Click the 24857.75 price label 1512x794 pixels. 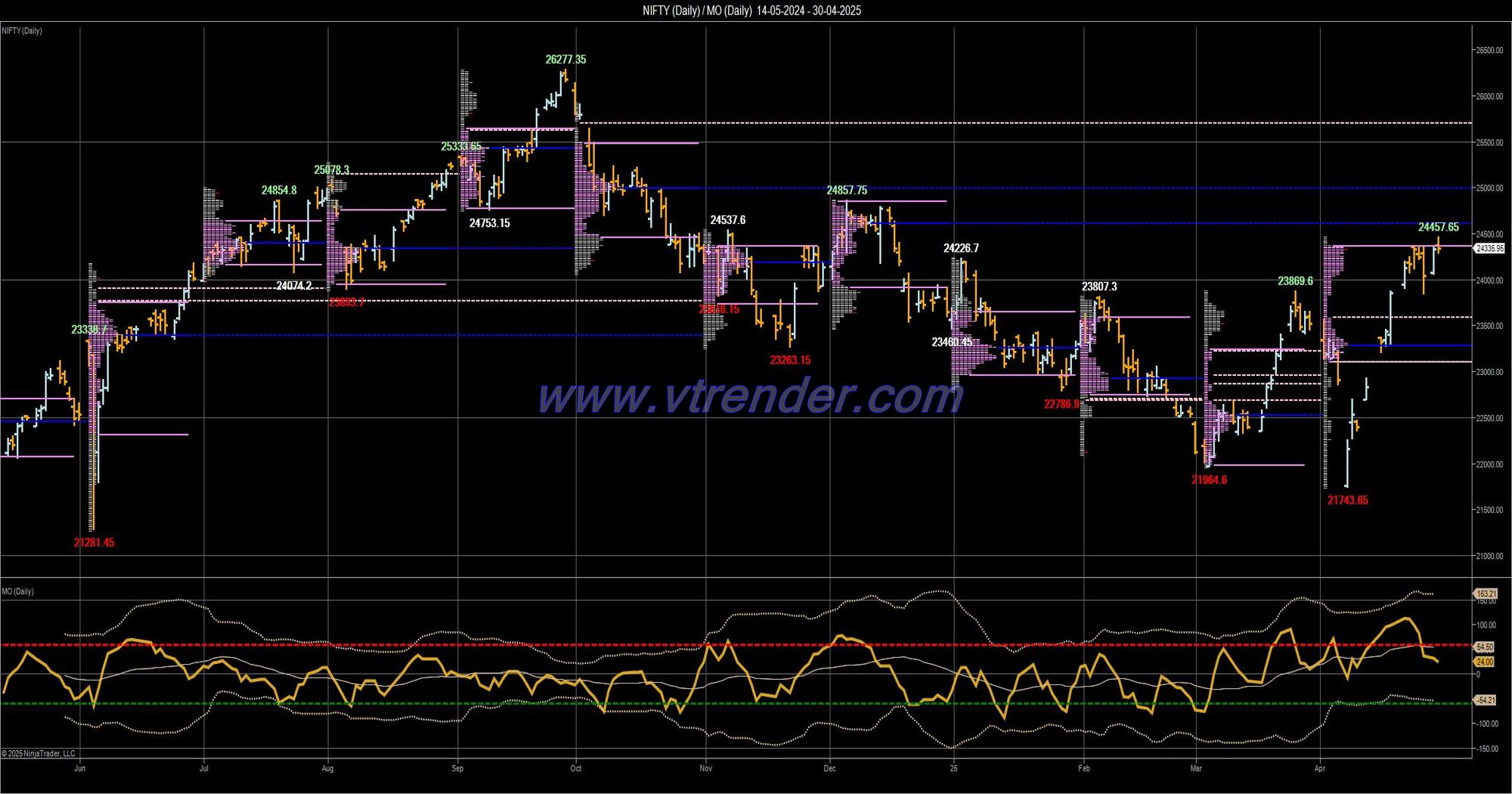[x=847, y=191]
